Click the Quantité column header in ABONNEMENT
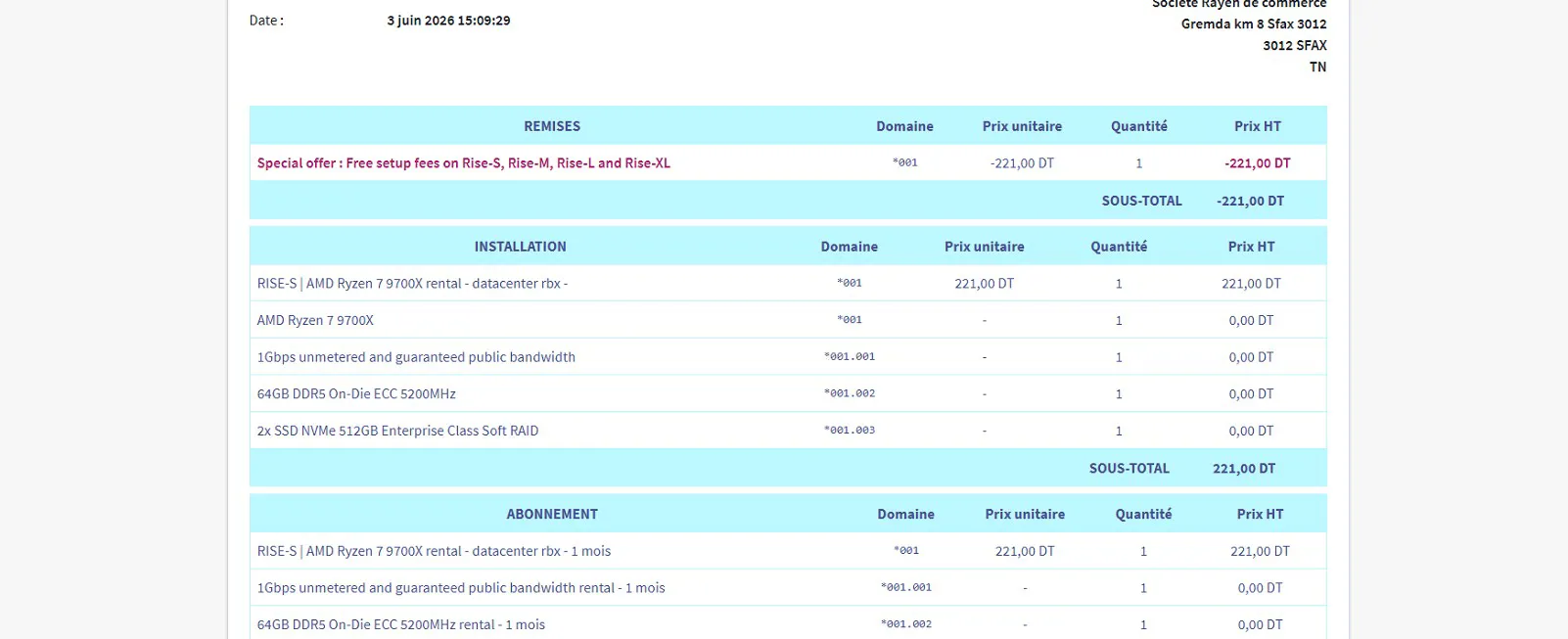The image size is (1568, 639). coord(1143,514)
